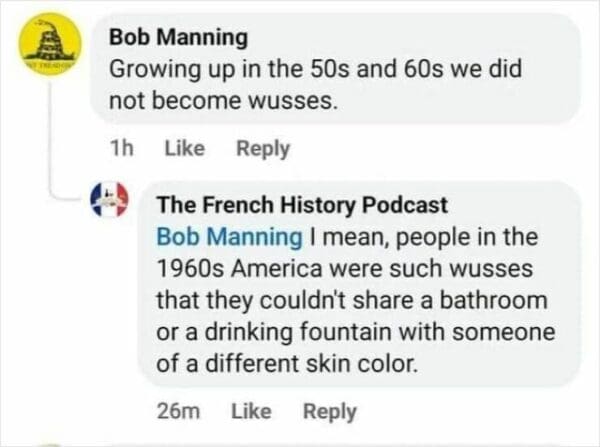Image resolution: width=600 pixels, height=447 pixels.
Task: Click the blue Bob Manning mention in reply
Action: click(x=230, y=238)
